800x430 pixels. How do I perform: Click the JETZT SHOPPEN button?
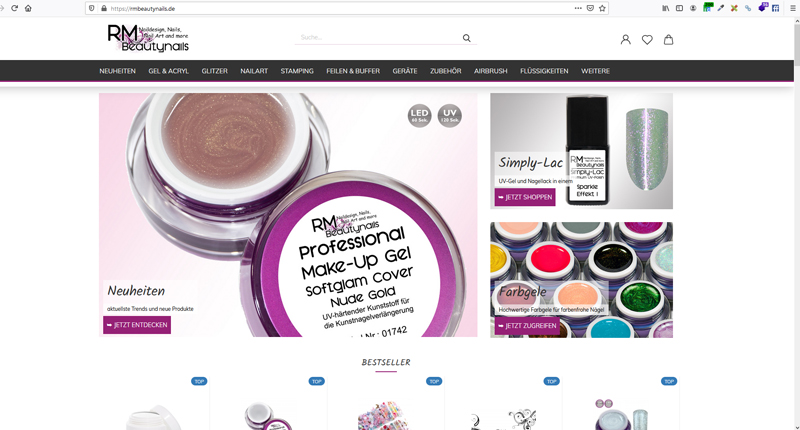(x=524, y=197)
